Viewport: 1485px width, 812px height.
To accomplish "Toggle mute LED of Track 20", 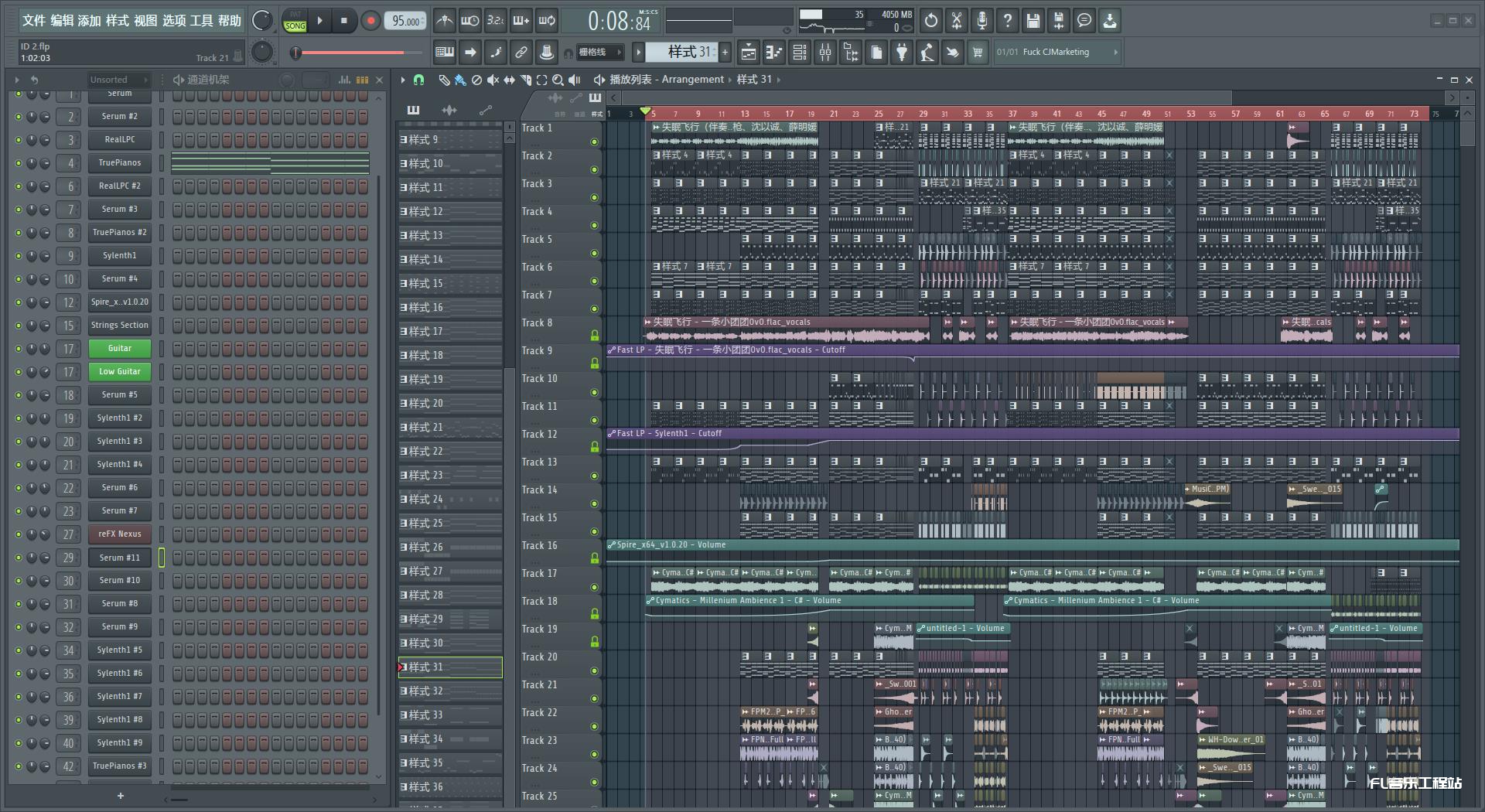I will (x=594, y=670).
